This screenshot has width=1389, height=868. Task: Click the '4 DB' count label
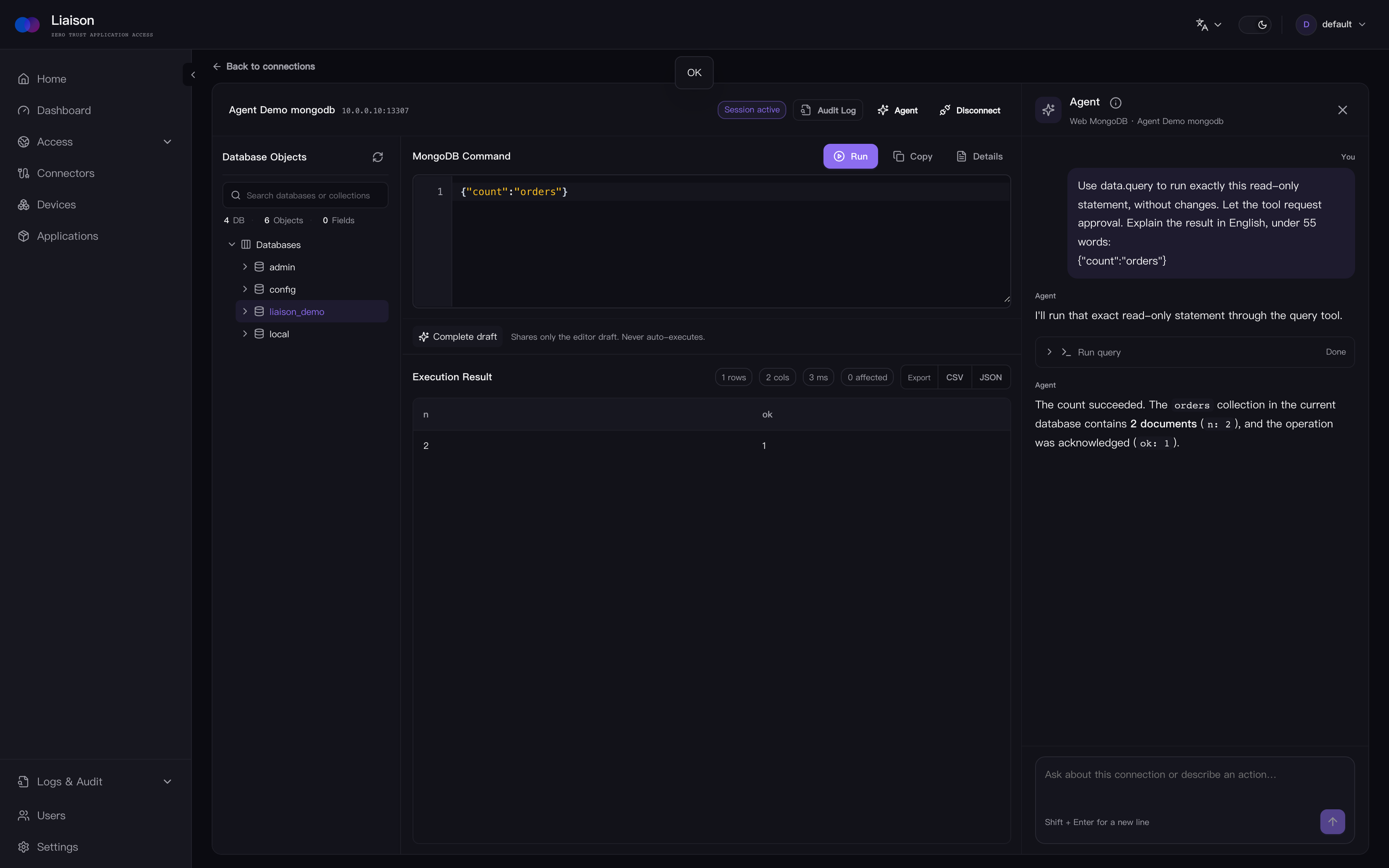(234, 220)
